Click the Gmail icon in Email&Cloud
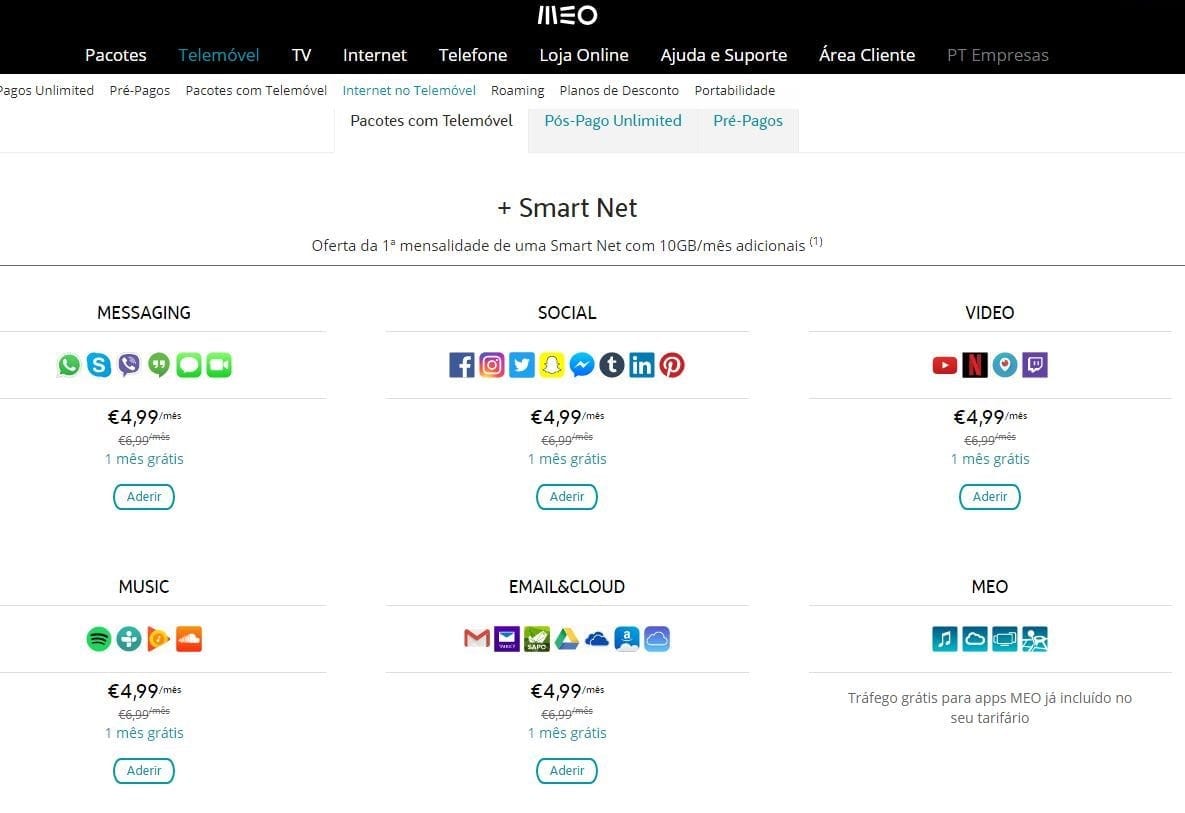The width and height of the screenshot is (1185, 813). pos(476,638)
